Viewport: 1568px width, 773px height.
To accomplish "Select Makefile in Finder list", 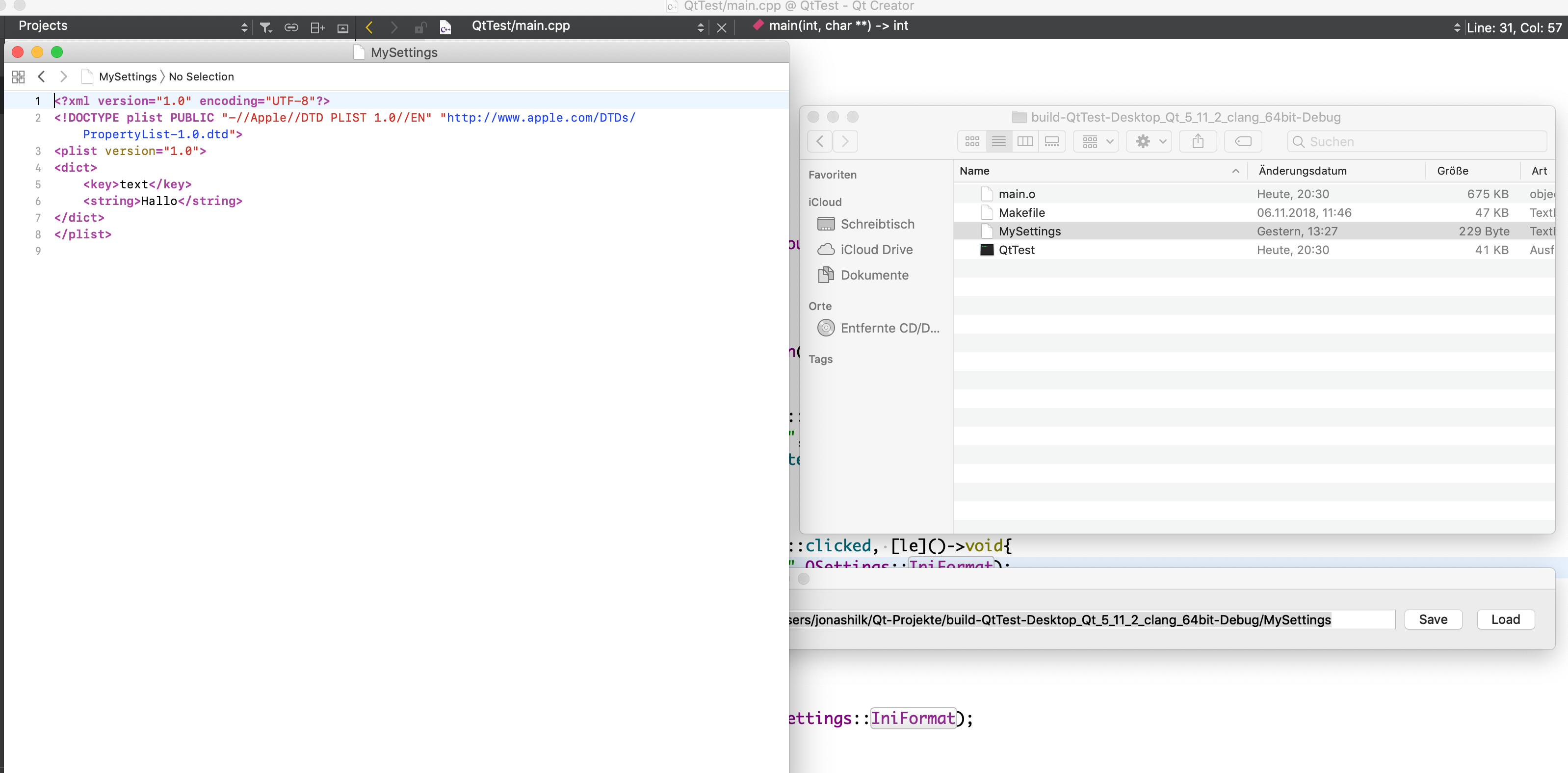I will pos(1254,213).
